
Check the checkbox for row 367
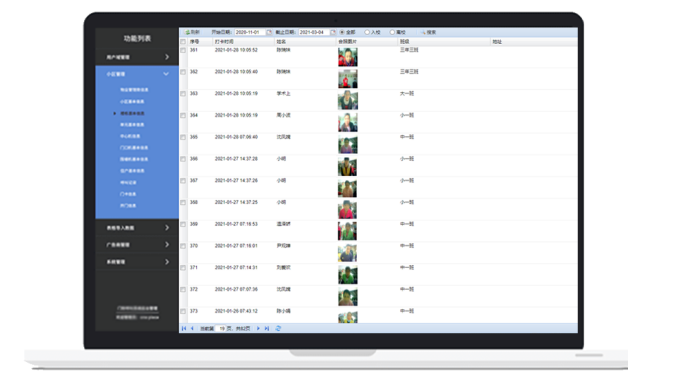pos(183,181)
